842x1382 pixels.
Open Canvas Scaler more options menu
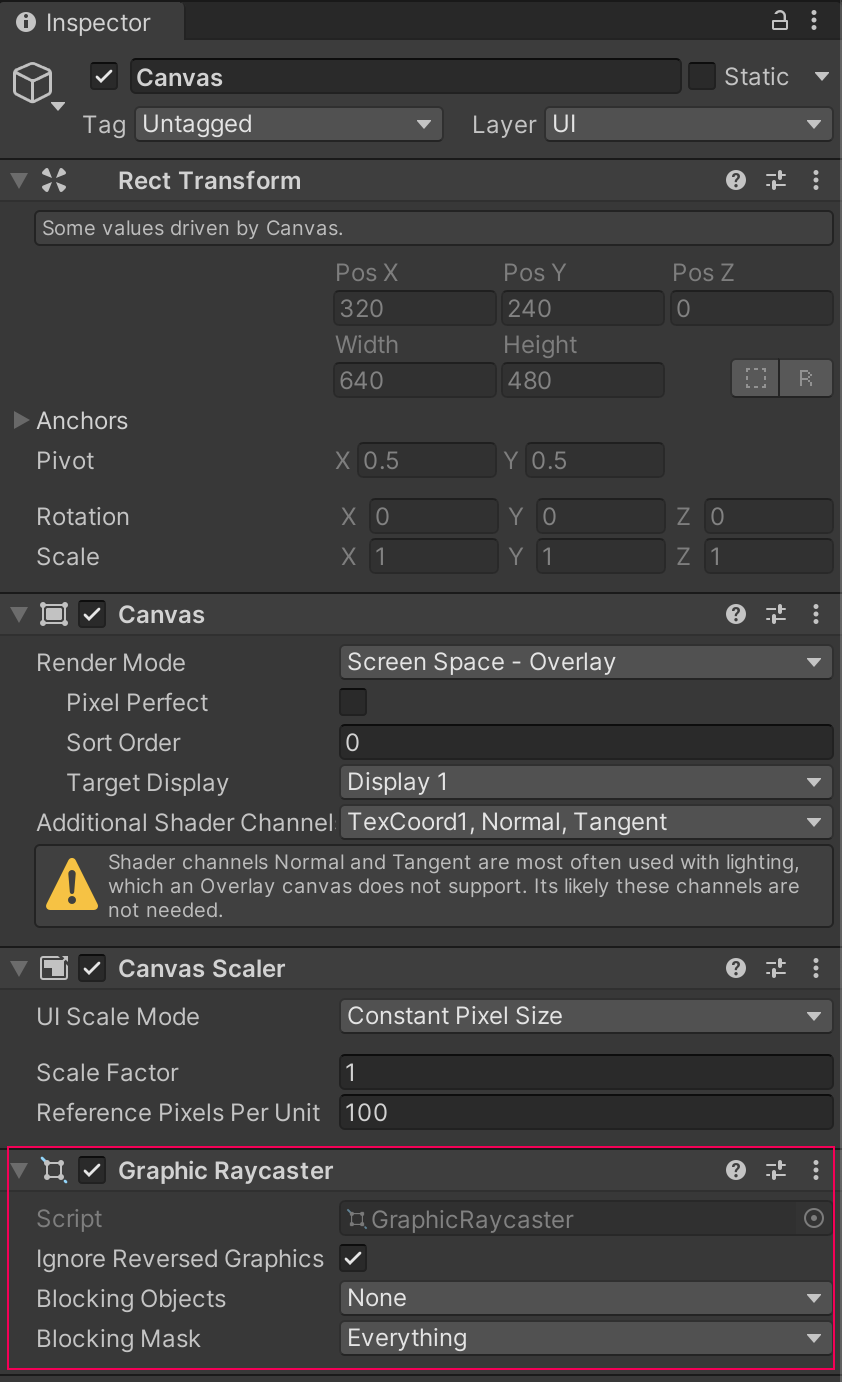(816, 968)
